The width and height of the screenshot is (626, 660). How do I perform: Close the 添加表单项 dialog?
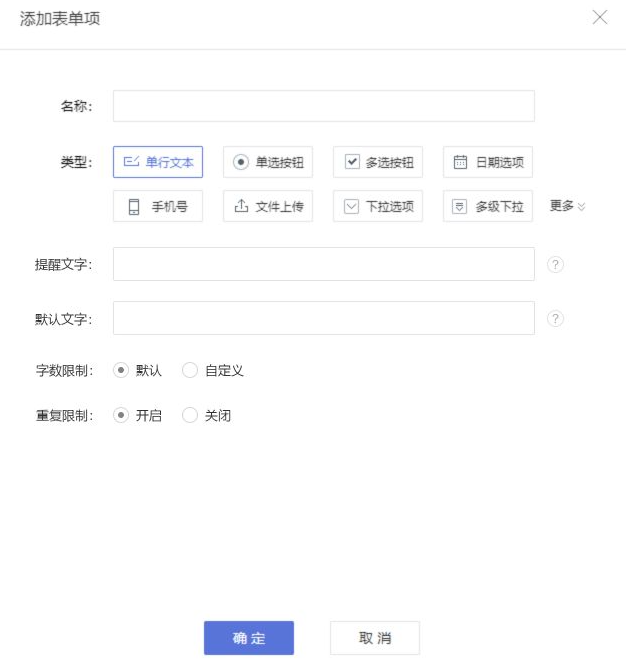[599, 17]
